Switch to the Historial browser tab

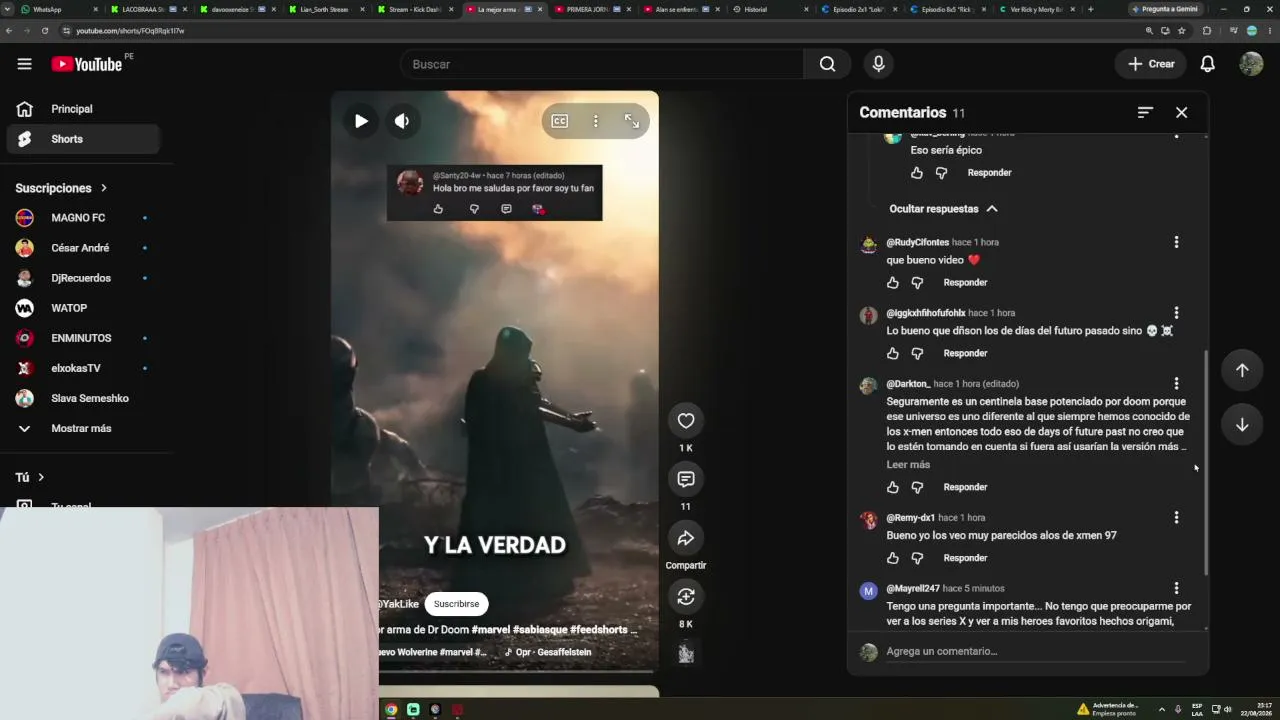(770, 9)
